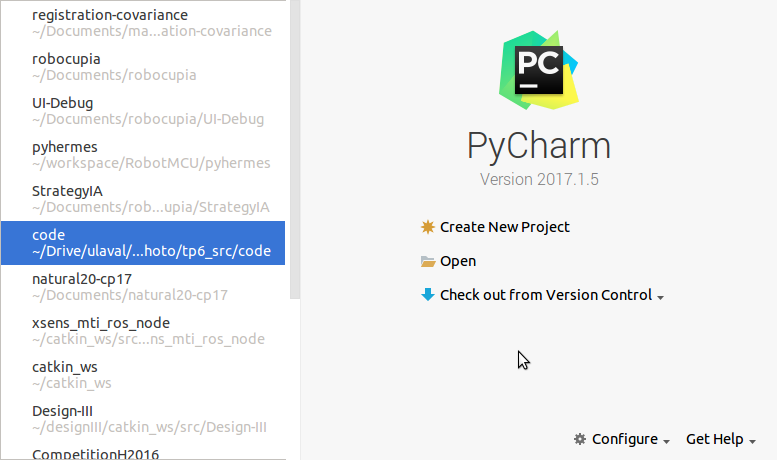Click the path ~/designIII/catkin_ws/src/Design-III

pyautogui.click(x=149, y=427)
